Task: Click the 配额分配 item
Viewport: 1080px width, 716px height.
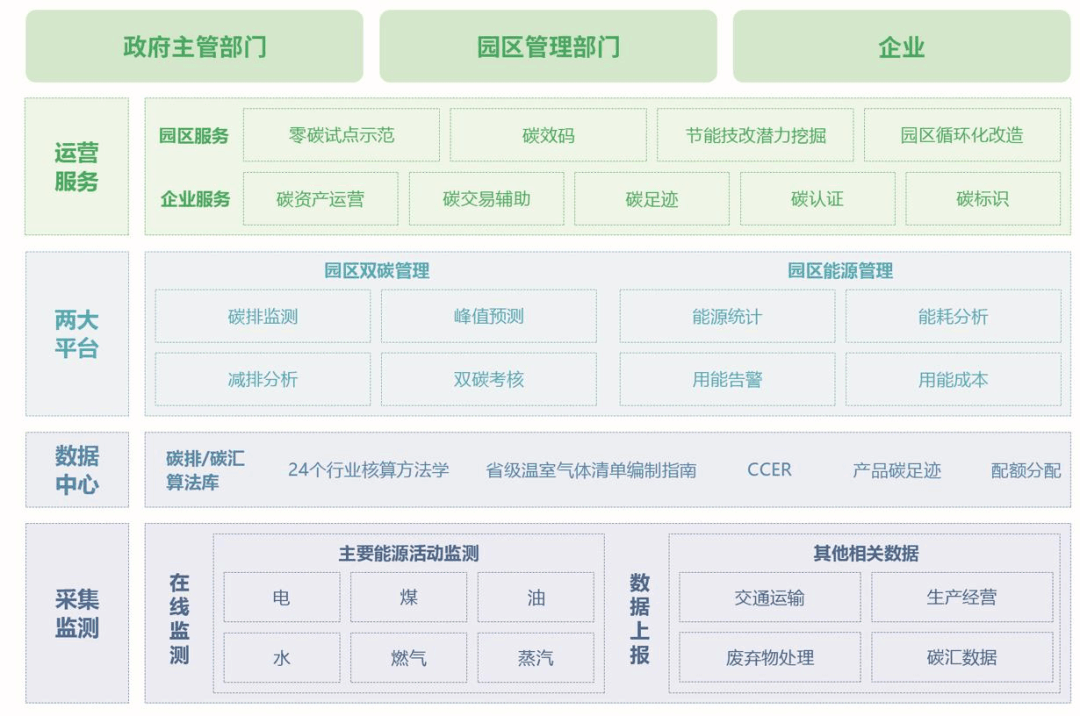Action: [x=1026, y=470]
